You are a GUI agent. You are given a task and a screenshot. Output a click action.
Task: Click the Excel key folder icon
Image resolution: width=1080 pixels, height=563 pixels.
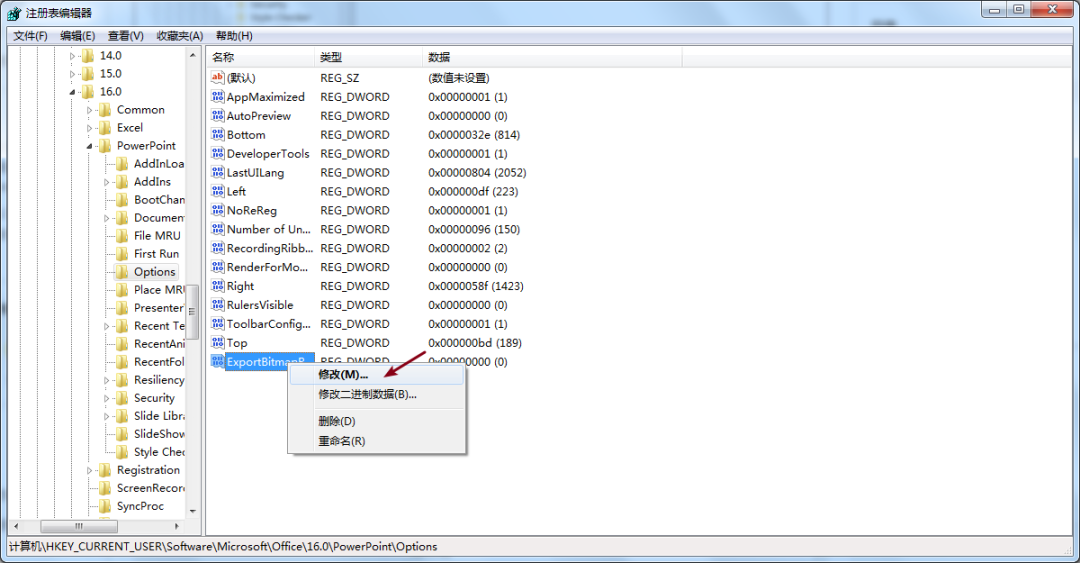(105, 127)
